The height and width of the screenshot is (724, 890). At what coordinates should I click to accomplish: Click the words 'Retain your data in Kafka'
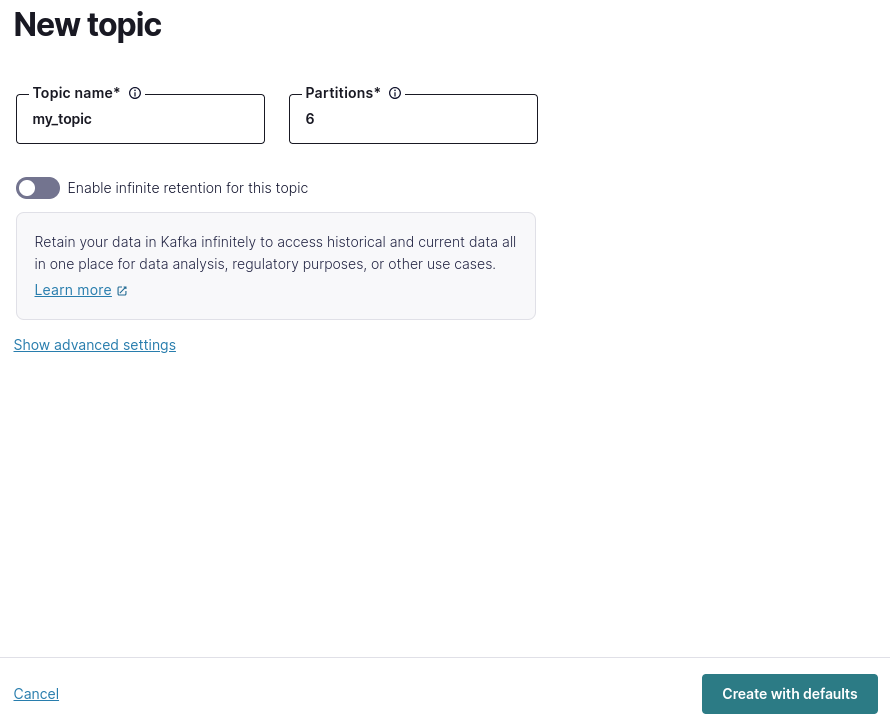113,242
